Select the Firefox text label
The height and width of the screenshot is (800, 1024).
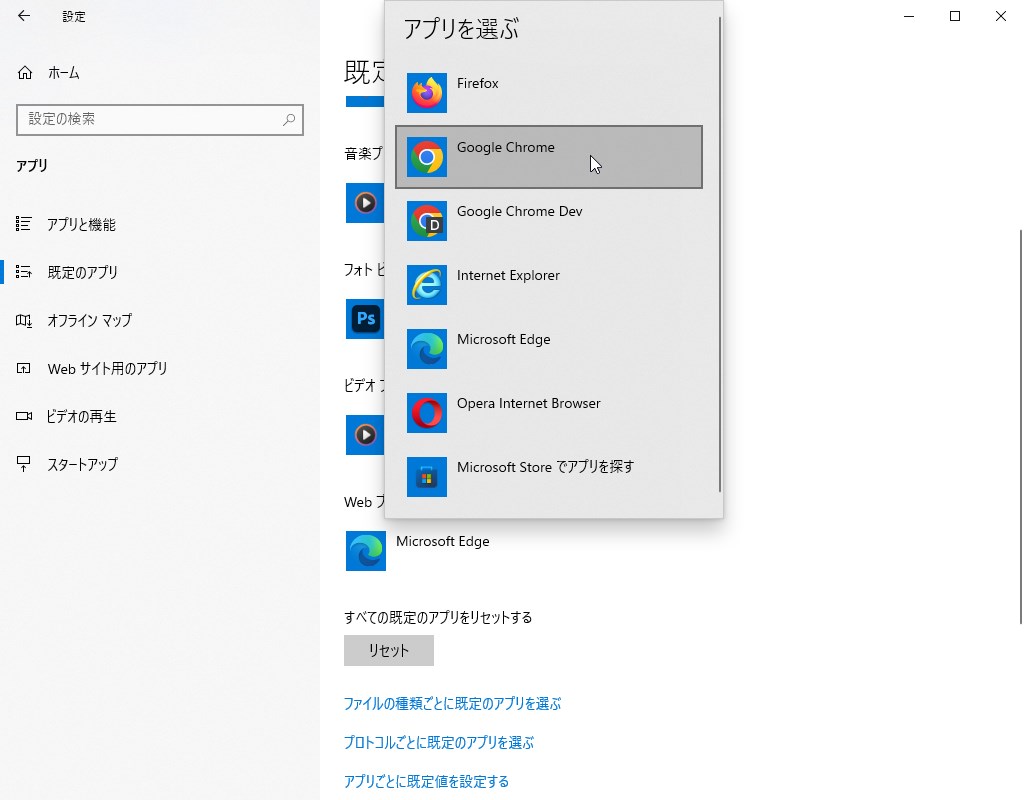point(477,83)
